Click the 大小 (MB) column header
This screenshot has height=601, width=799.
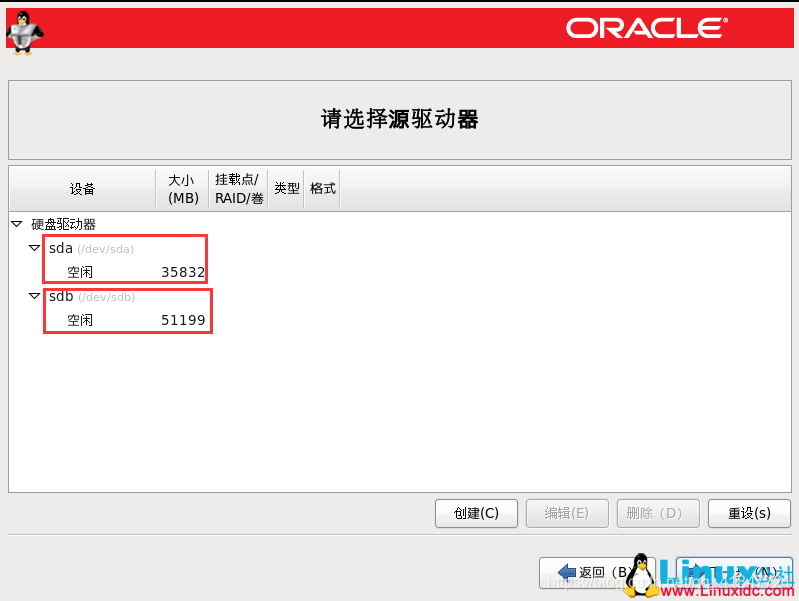click(x=182, y=189)
